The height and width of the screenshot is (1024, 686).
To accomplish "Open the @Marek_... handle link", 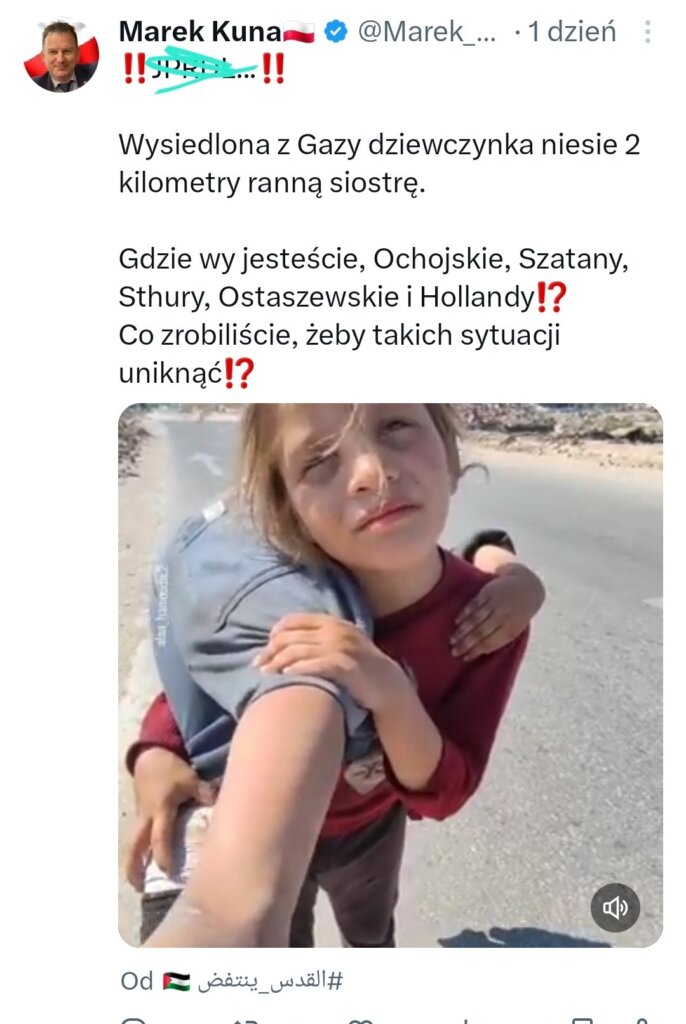I will pos(427,31).
